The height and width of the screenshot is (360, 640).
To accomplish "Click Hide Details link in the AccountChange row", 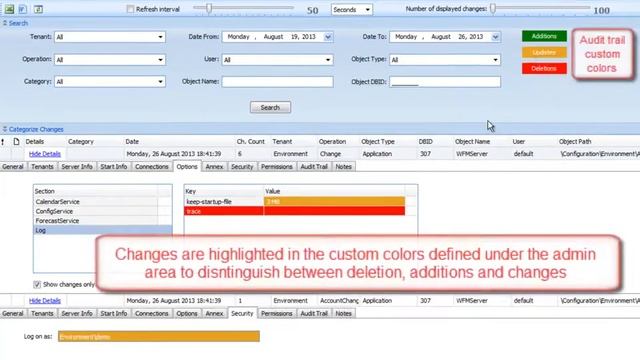I will pyautogui.click(x=45, y=301).
